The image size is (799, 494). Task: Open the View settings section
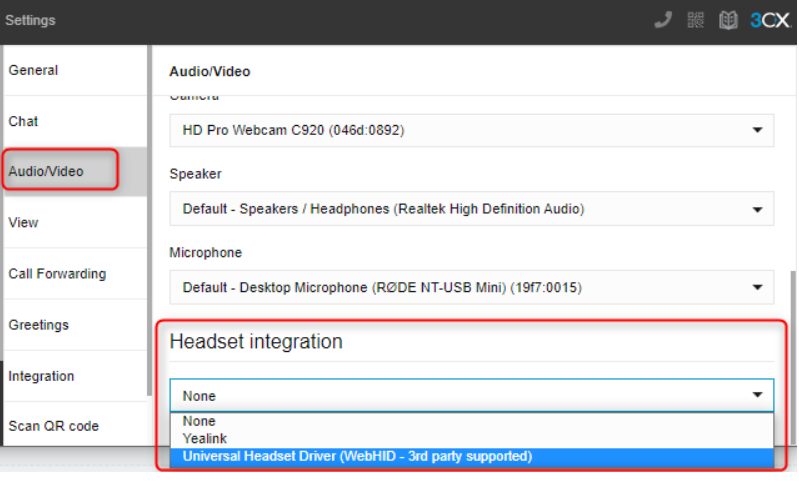[75, 223]
